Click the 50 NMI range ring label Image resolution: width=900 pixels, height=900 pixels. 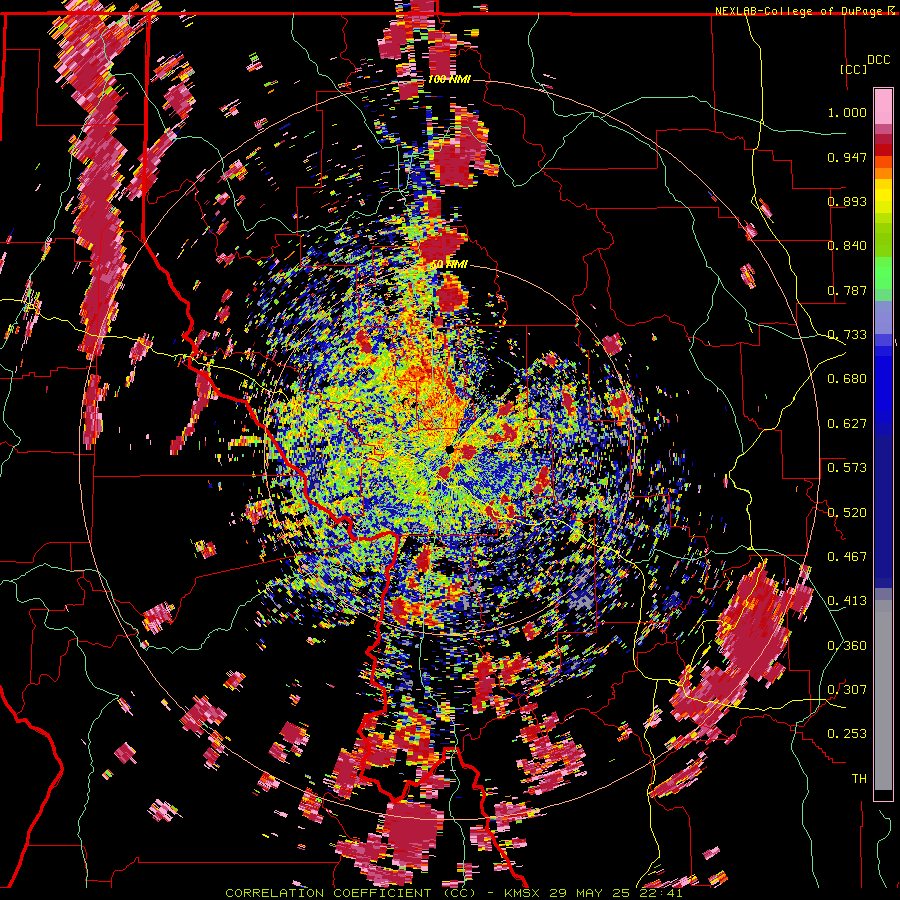[449, 264]
